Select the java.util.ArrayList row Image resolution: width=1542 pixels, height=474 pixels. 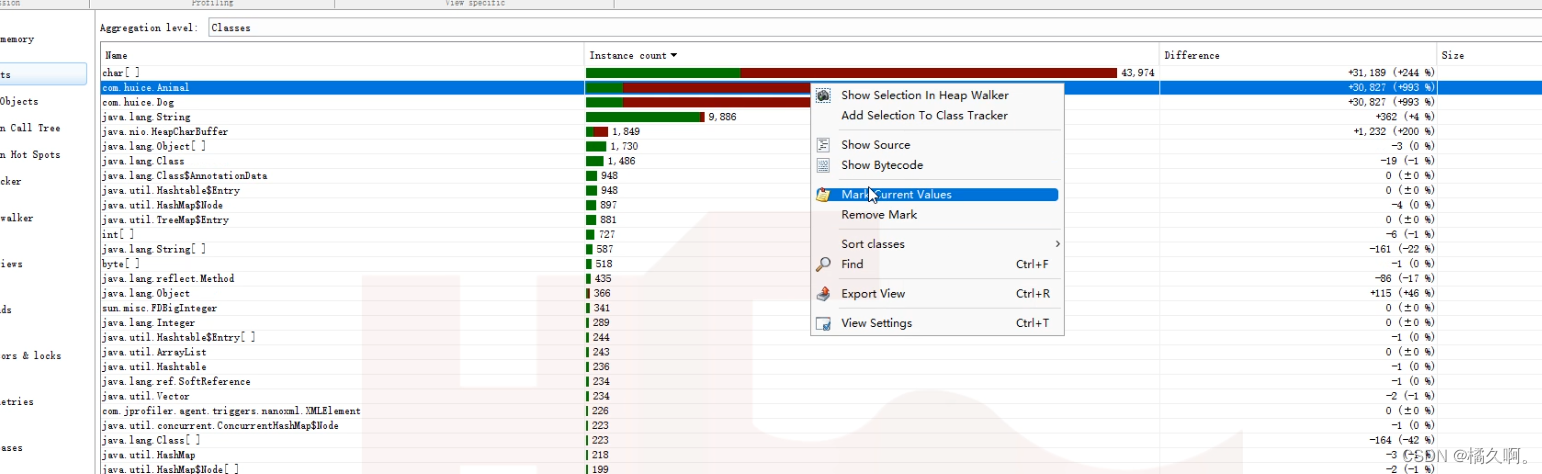pos(821,352)
